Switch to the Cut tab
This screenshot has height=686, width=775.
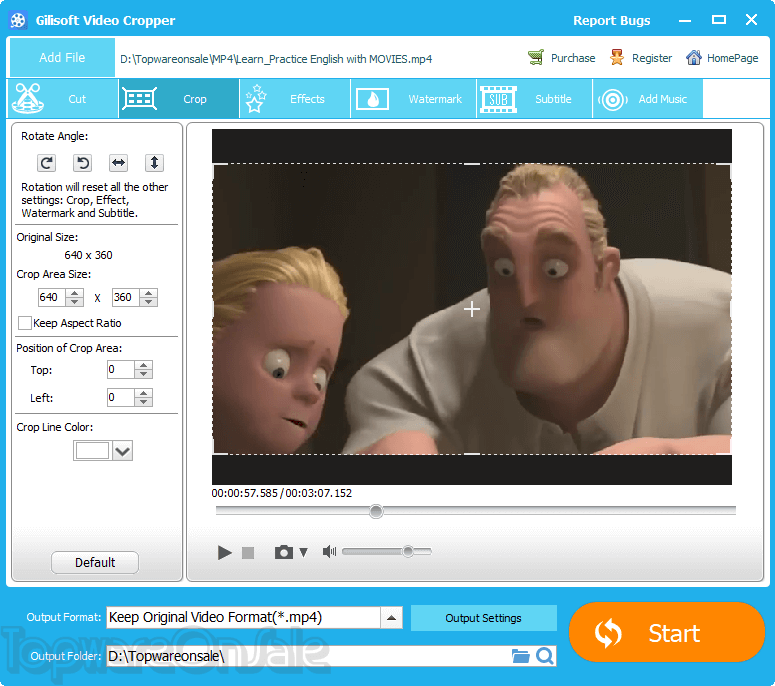(63, 99)
